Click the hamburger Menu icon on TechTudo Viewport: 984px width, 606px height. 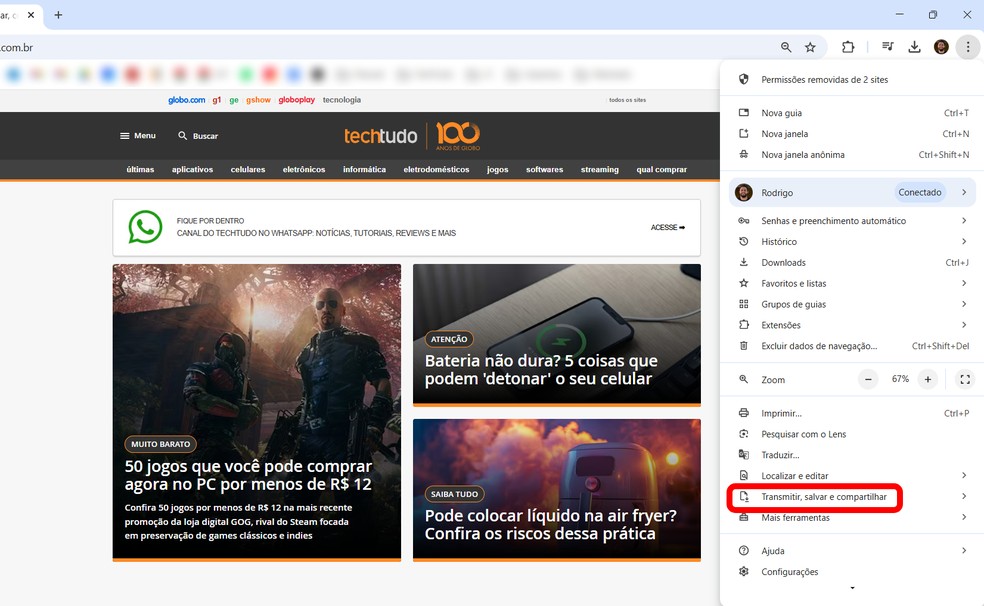124,136
